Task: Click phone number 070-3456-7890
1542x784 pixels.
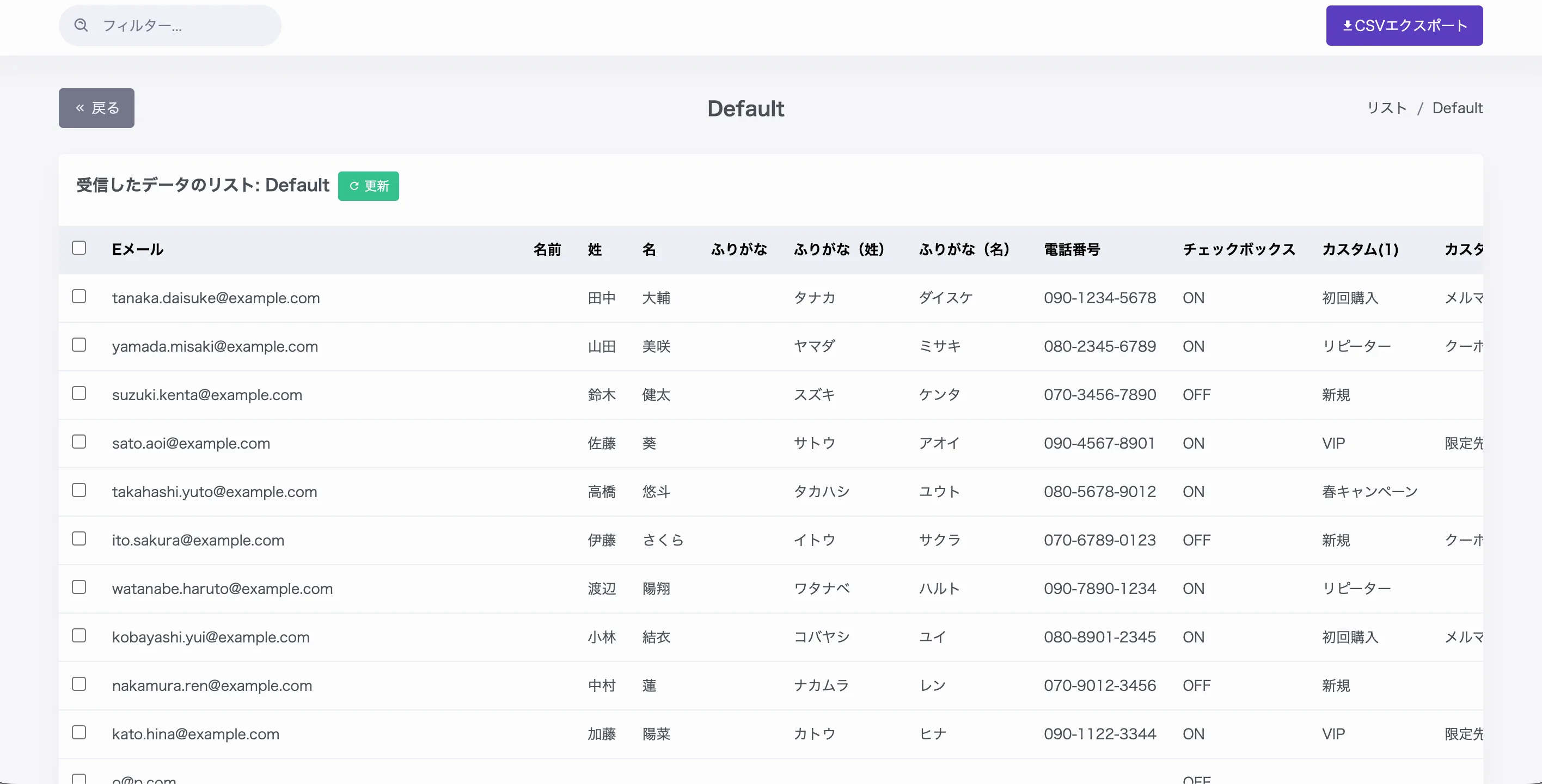Action: 1100,395
